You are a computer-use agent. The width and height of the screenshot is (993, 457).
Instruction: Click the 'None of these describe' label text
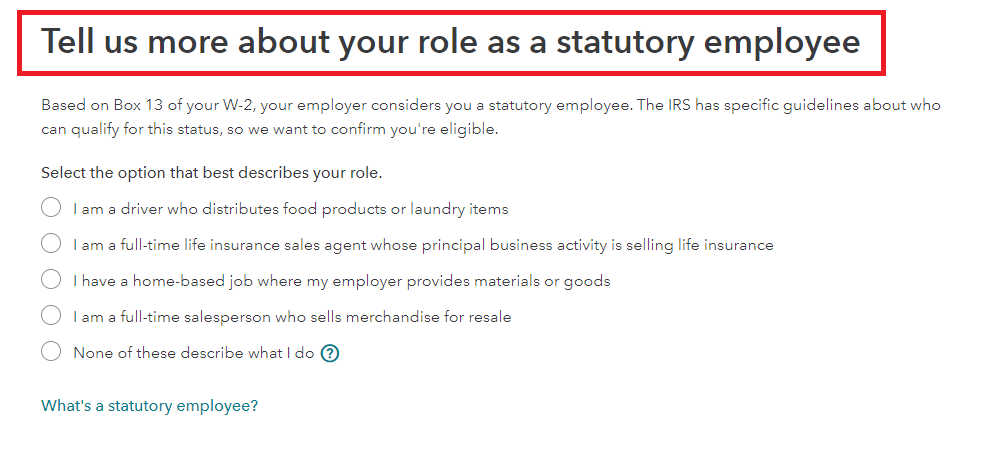coord(159,353)
